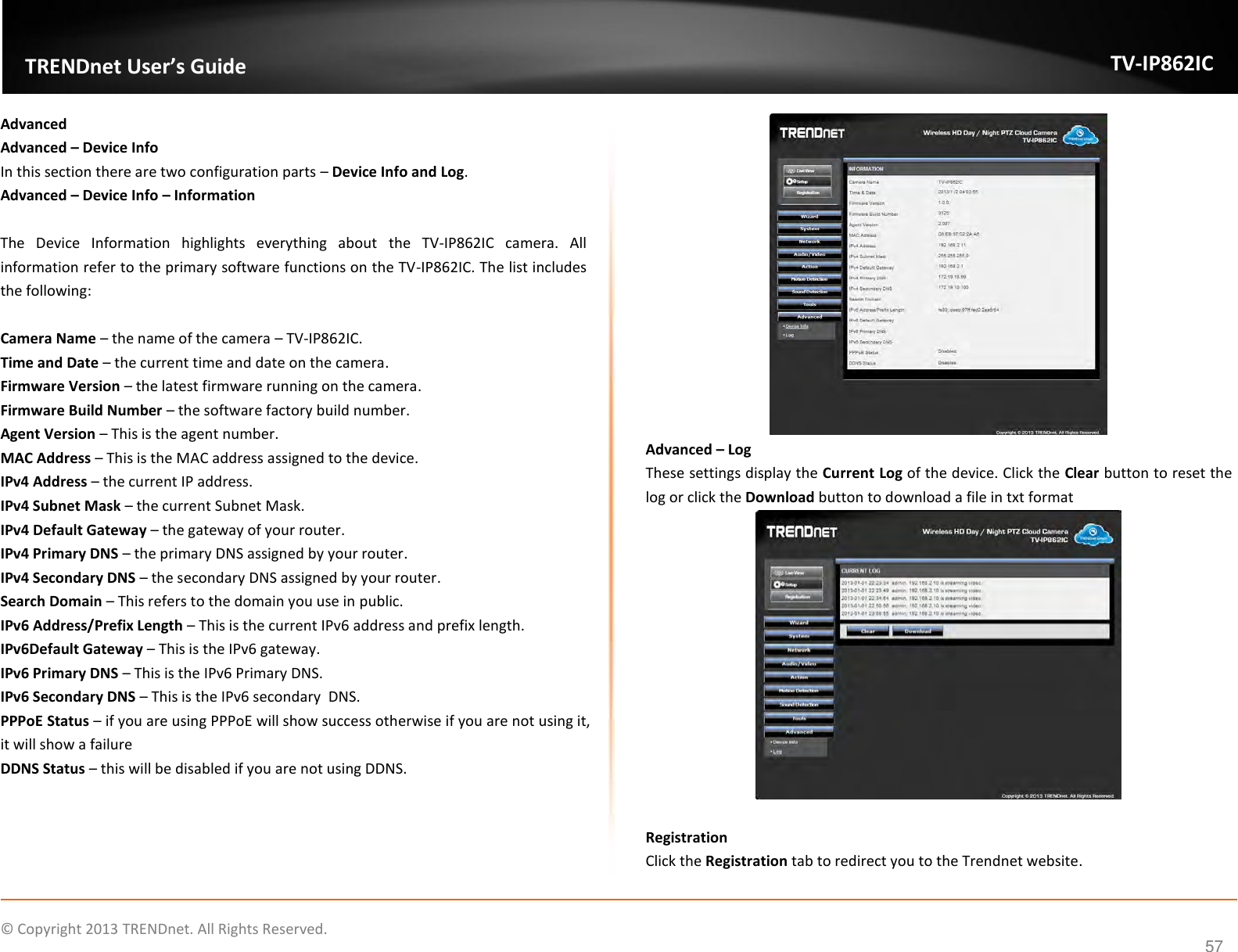Click the Download log button

point(917,631)
